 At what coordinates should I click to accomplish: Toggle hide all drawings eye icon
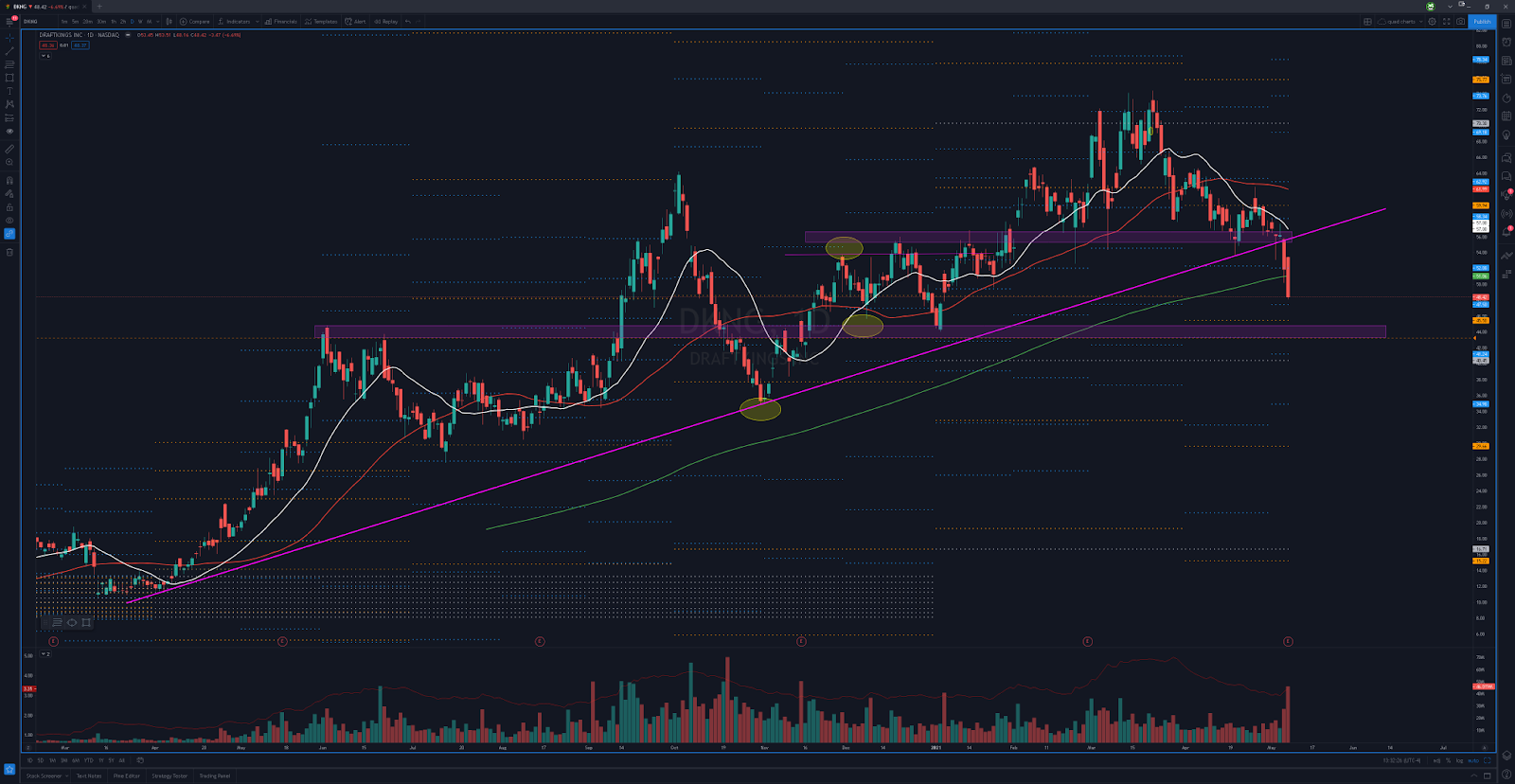(x=9, y=220)
